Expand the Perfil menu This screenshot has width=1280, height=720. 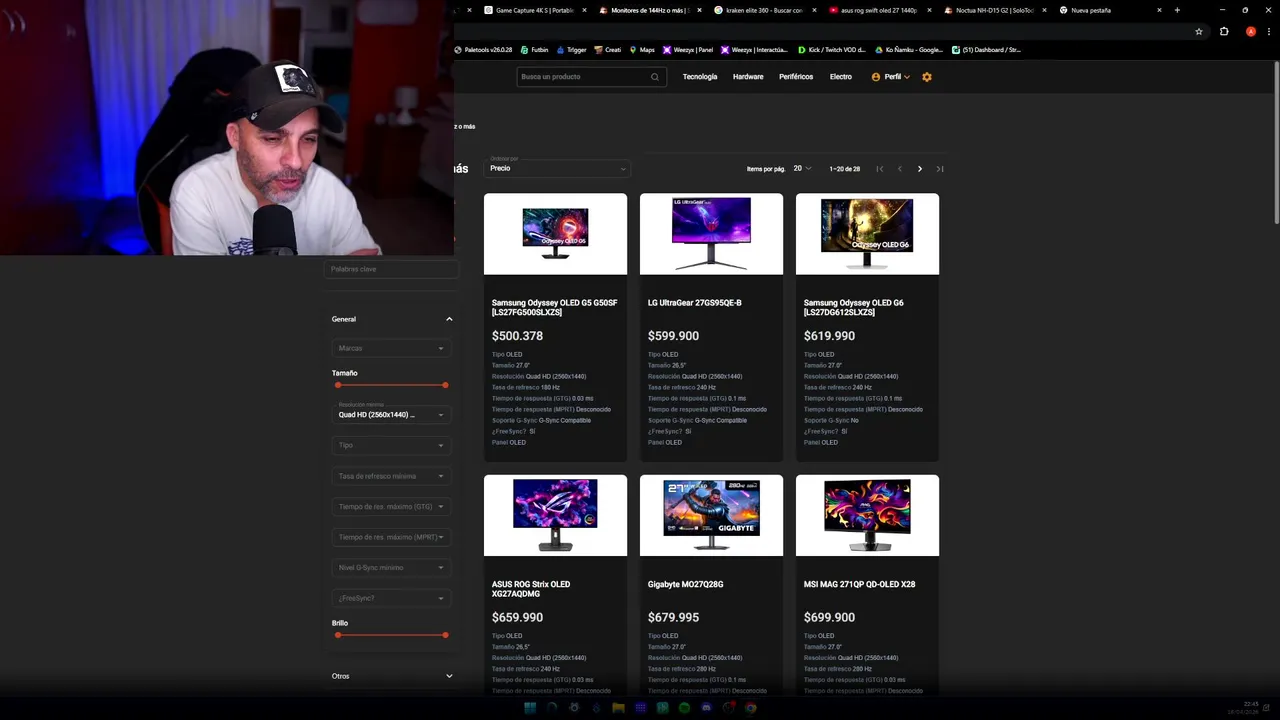pyautogui.click(x=891, y=77)
